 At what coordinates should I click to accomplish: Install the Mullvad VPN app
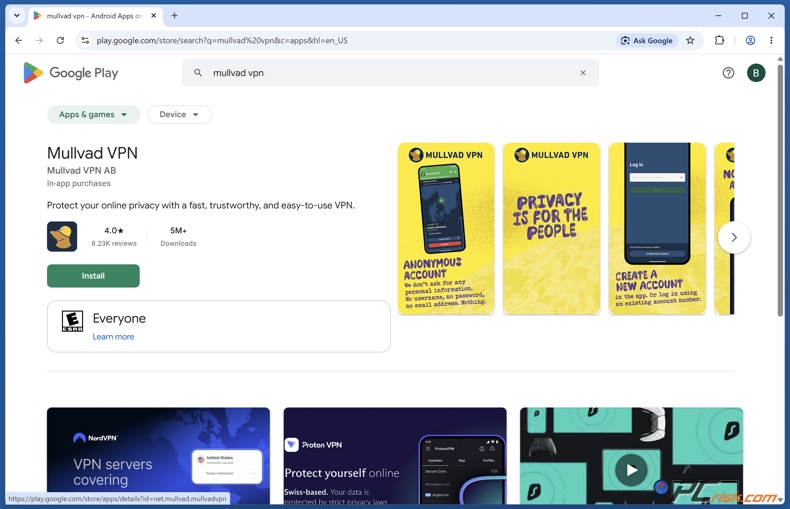pos(93,276)
